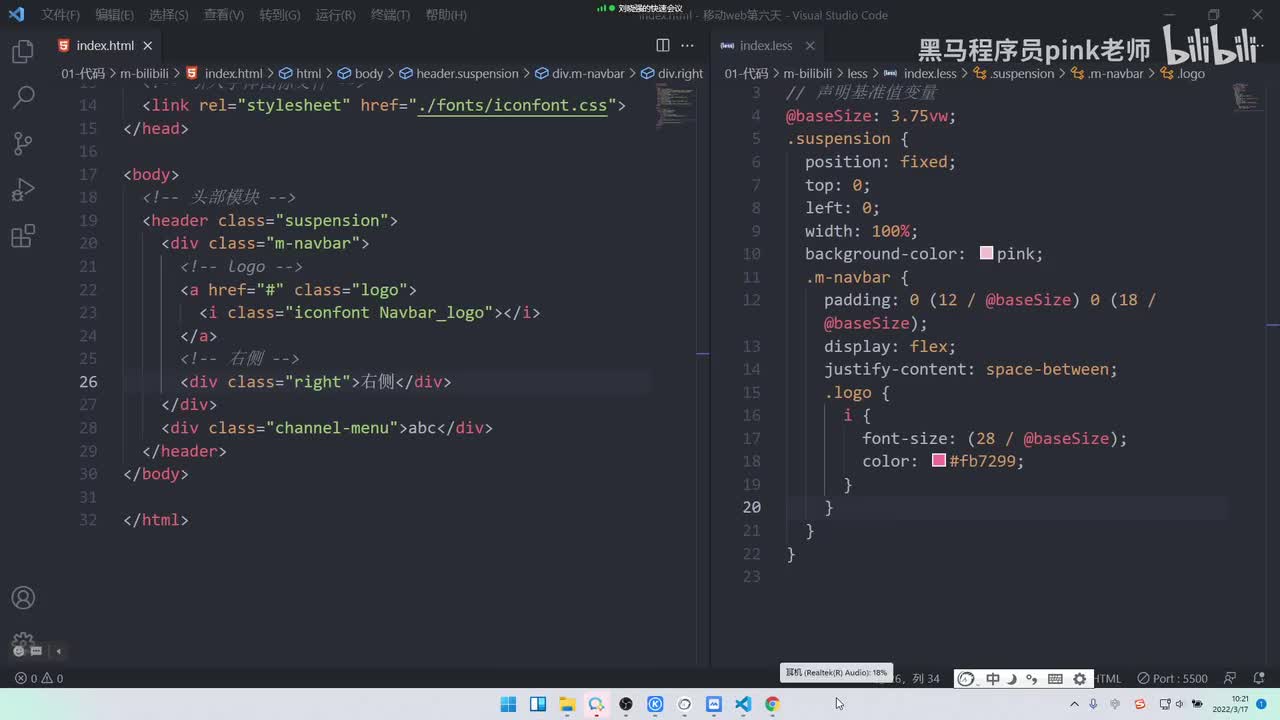Open the 编辑(E) menu
The image size is (1280, 720).
tap(114, 15)
